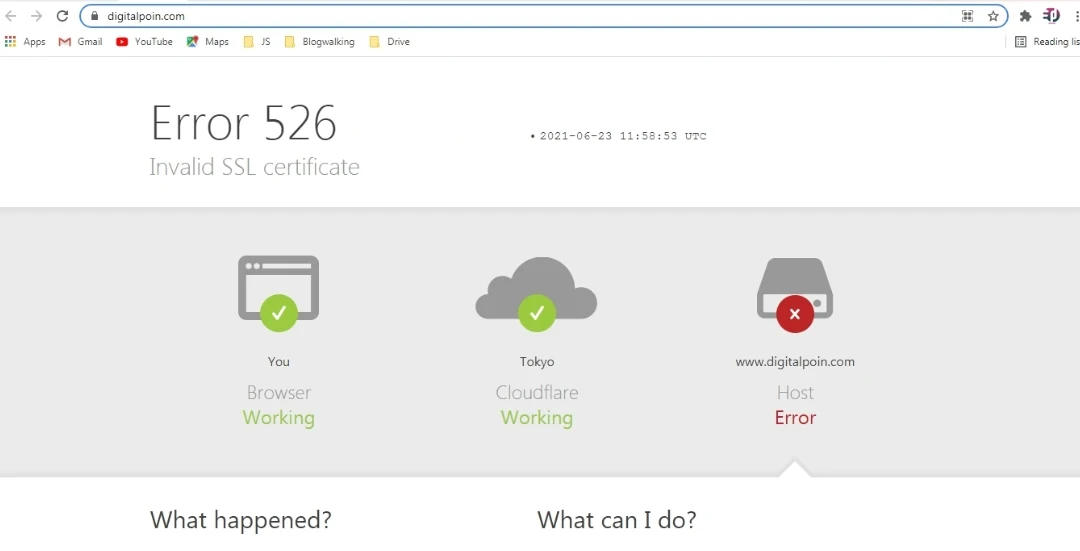The height and width of the screenshot is (551, 1080).
Task: Reload the page with refresh icon
Action: 62,16
